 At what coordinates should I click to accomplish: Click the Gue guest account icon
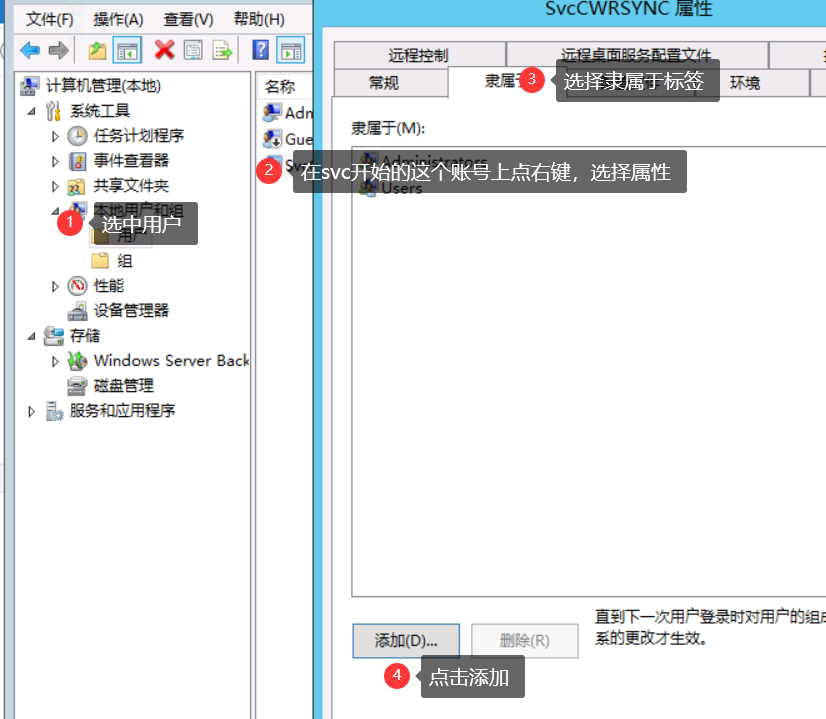272,139
